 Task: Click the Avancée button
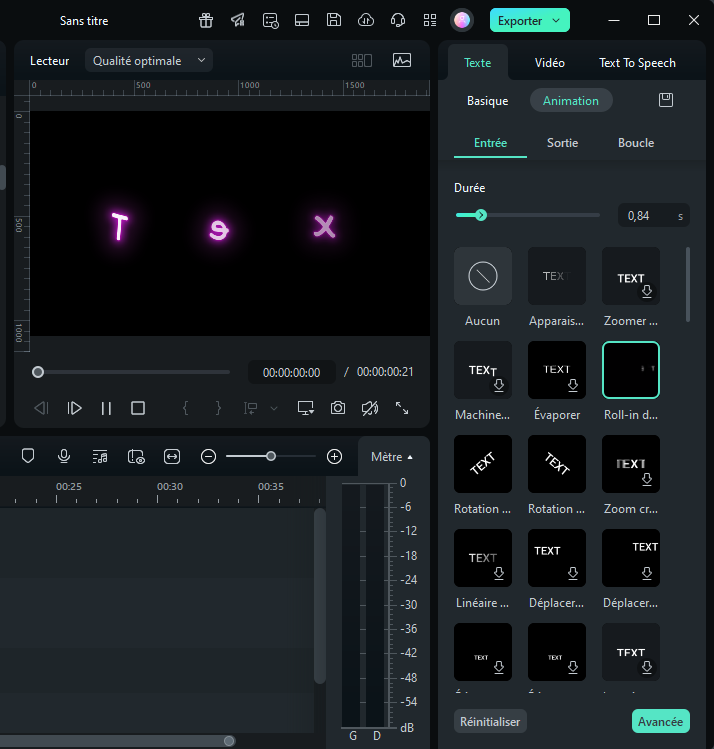tap(661, 721)
